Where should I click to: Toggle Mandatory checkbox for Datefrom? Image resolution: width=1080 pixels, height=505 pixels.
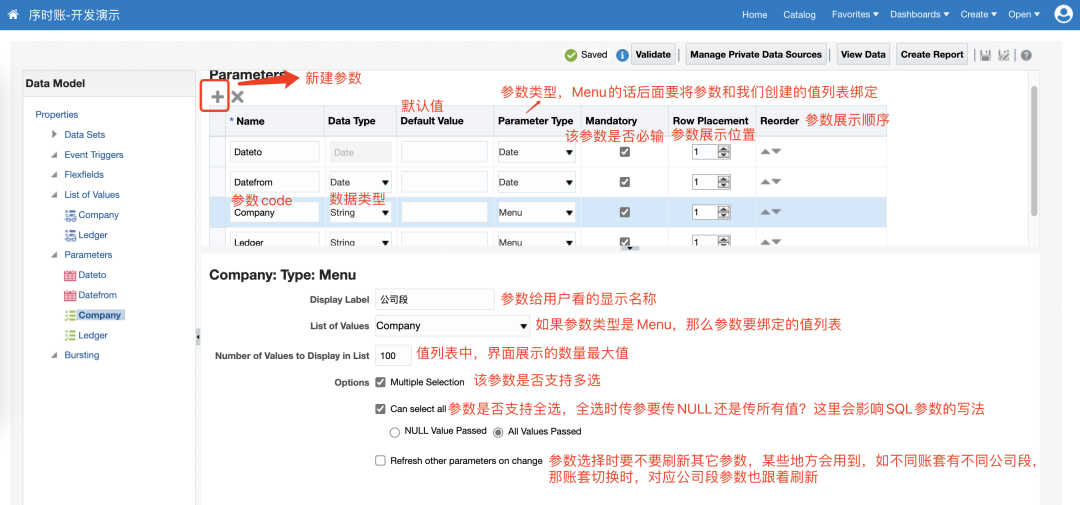tap(625, 182)
